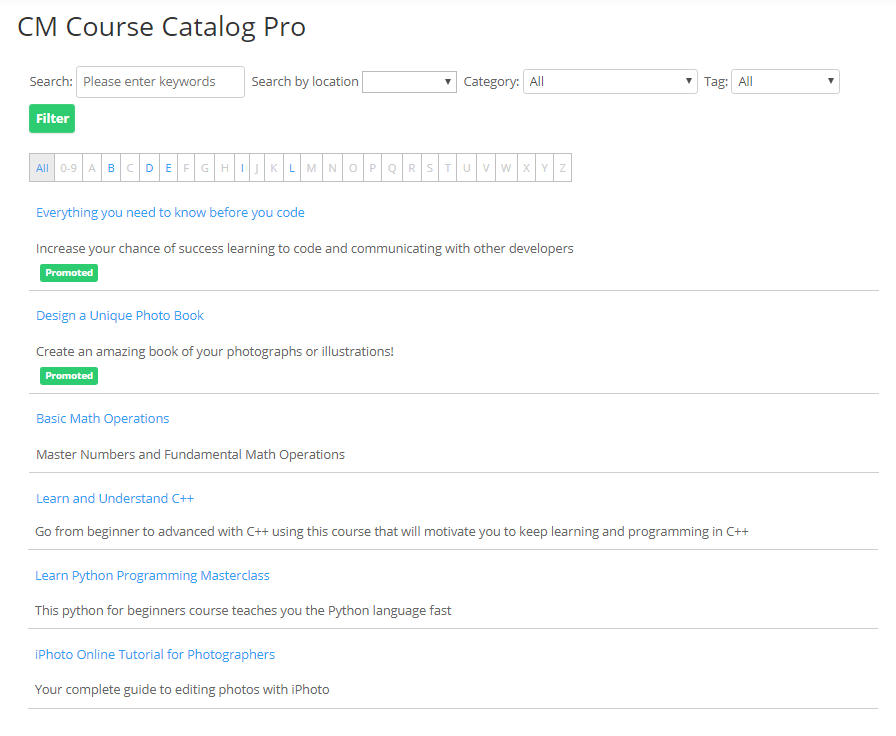Filter courses by letter B
Viewport: 896px width, 736px height.
point(111,168)
